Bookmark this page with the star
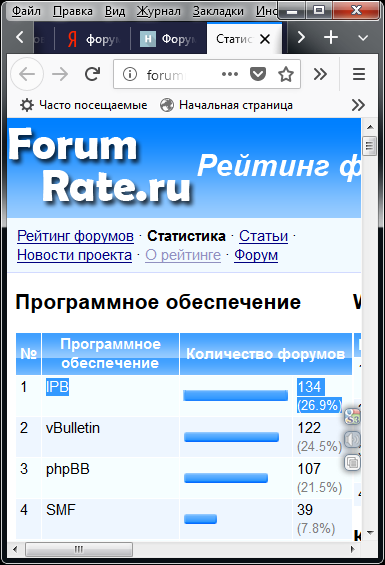 286,74
